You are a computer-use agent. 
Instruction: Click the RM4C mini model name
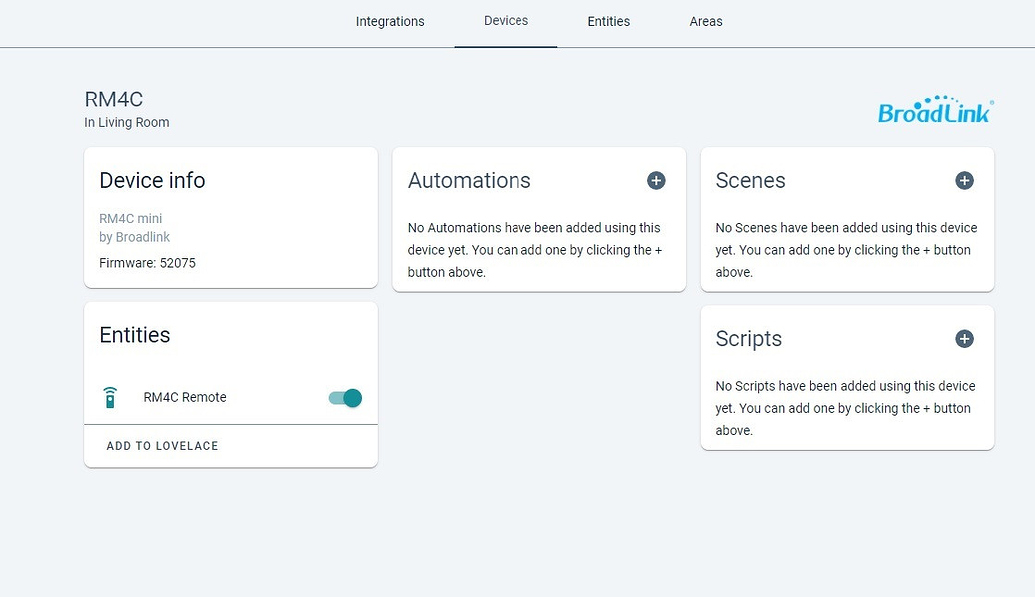[130, 219]
